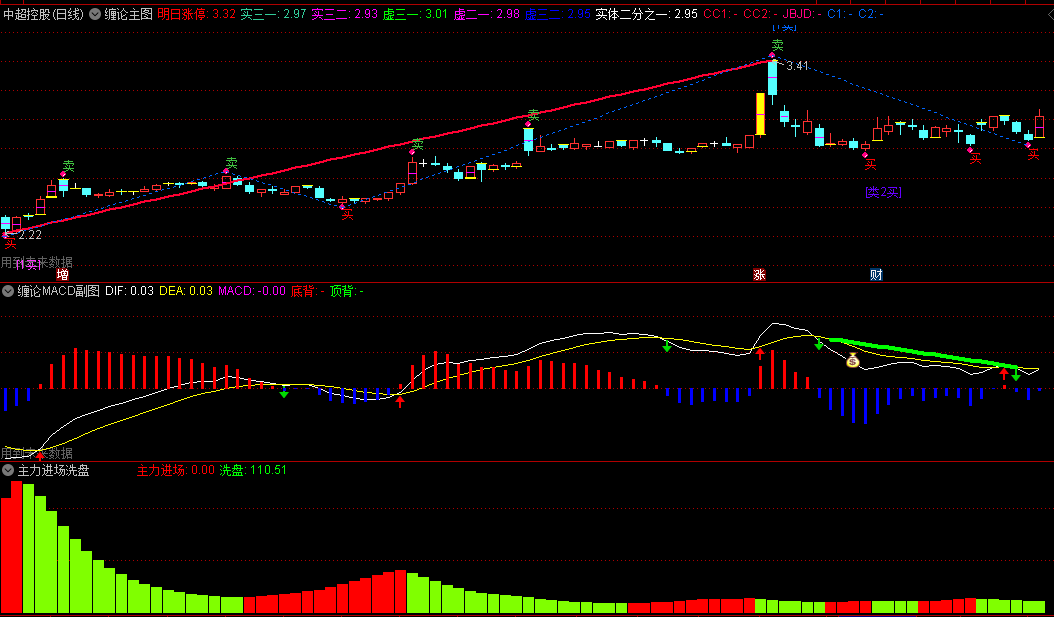
Task: Select the tall yellow candlestick
Action: click(760, 114)
